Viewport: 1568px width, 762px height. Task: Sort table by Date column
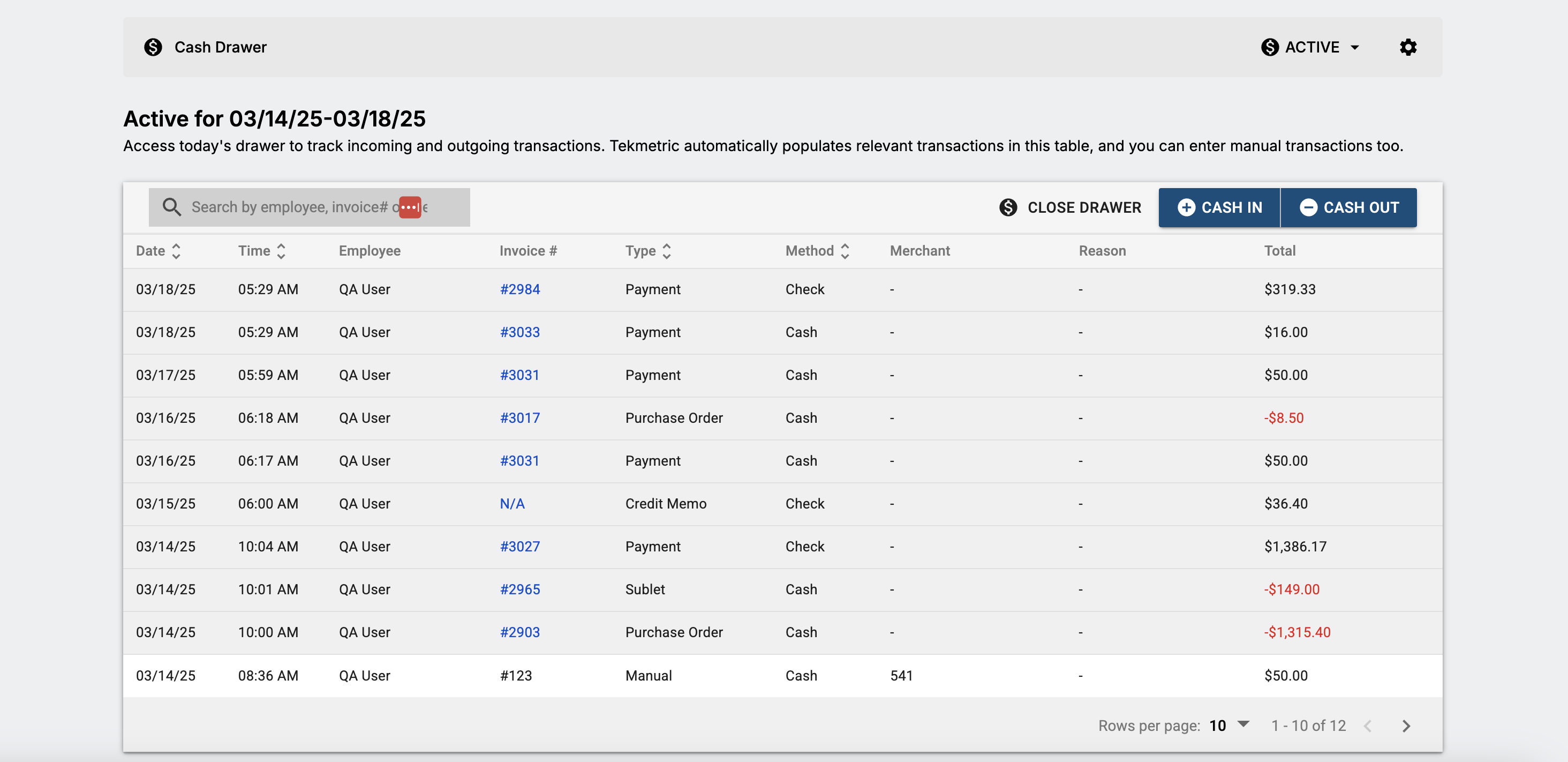pos(159,251)
